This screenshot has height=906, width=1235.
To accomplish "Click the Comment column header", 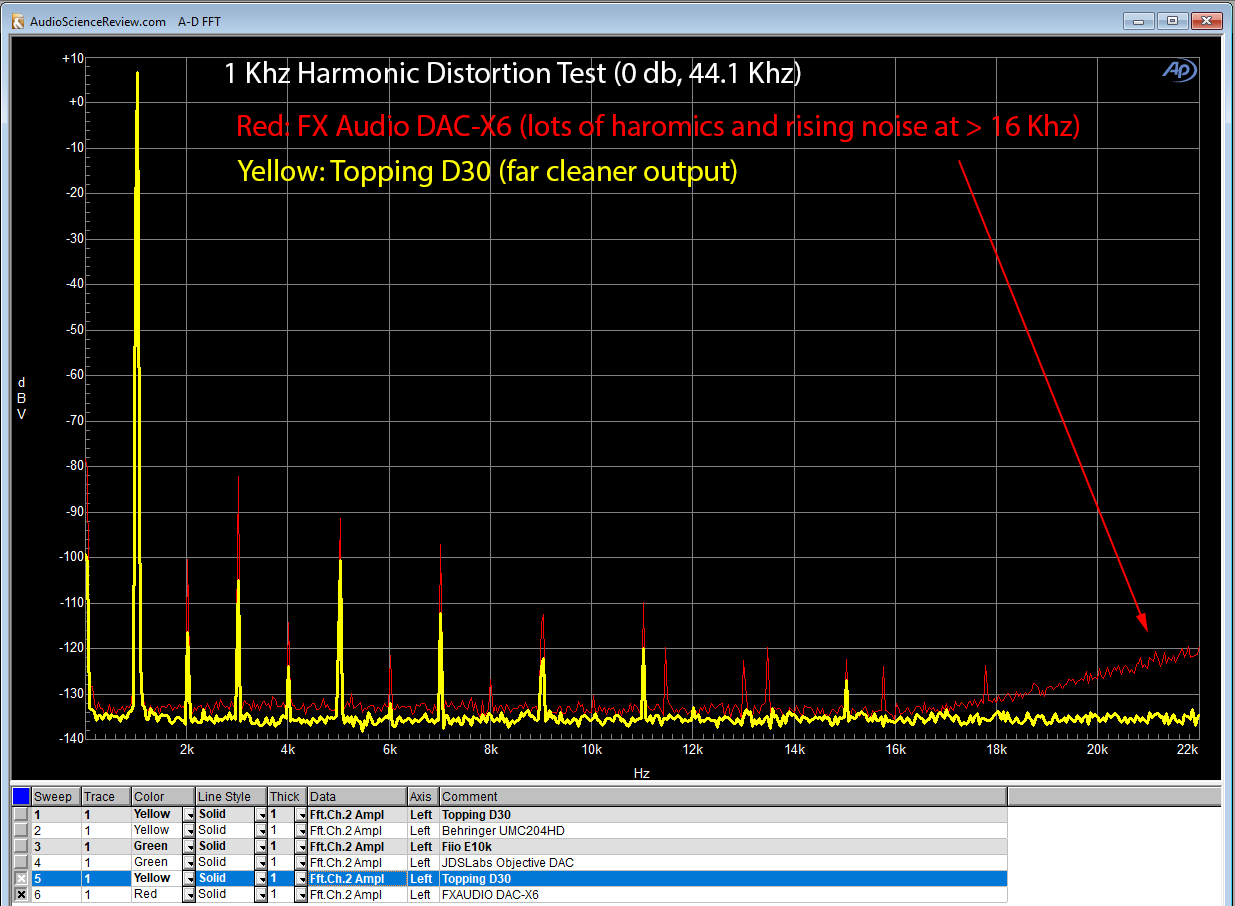I will 723,797.
